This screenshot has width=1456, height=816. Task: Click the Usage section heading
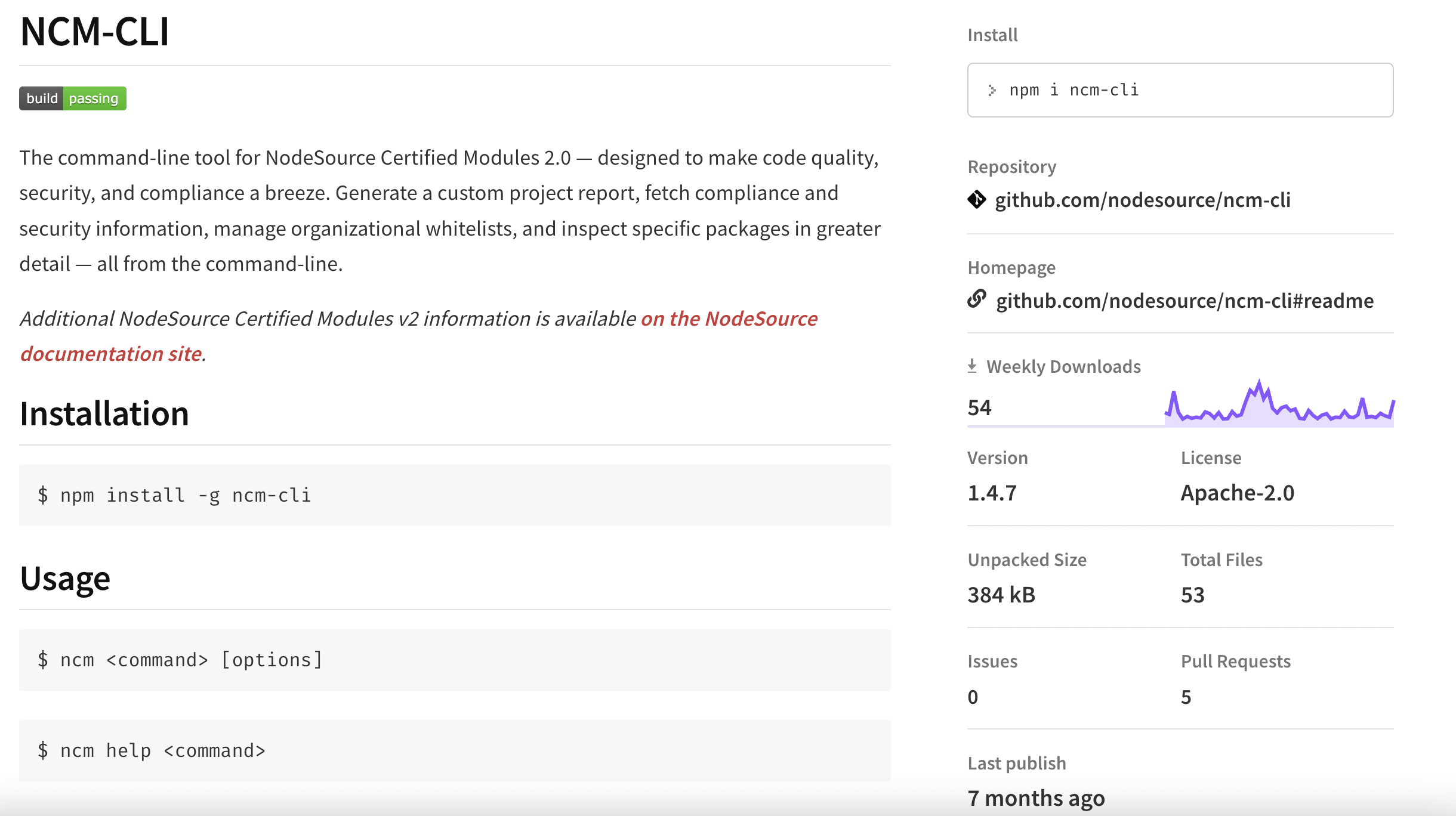pos(64,578)
